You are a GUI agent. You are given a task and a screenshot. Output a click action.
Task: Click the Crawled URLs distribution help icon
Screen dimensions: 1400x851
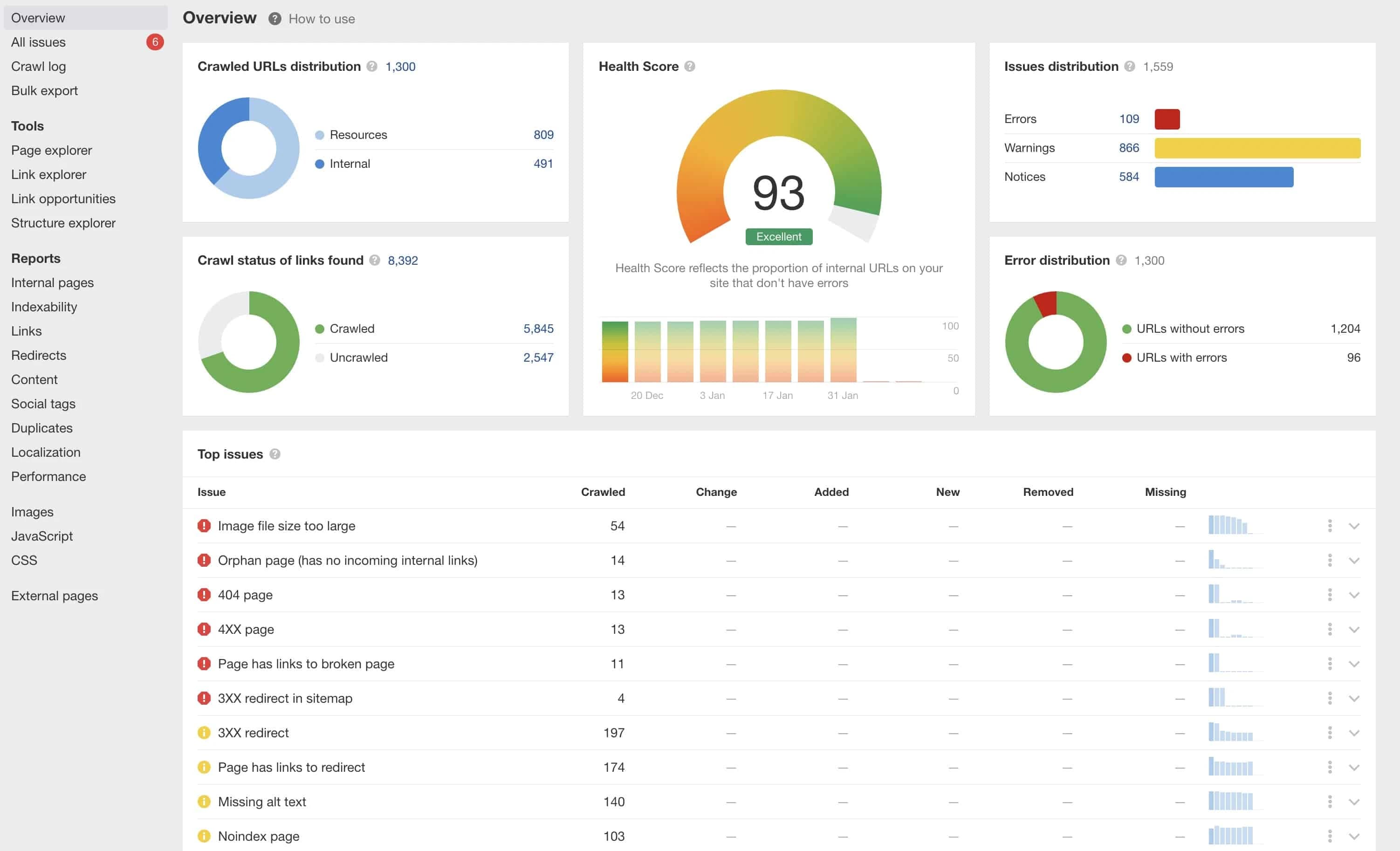tap(373, 67)
